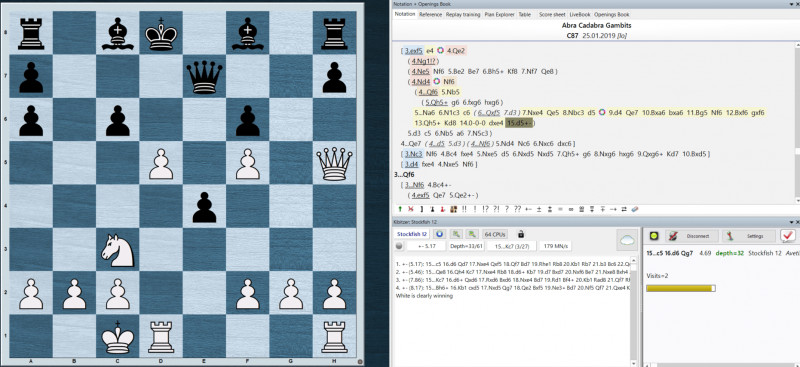Click the Stockfish 12 engine name button
This screenshot has width=800, height=367.
pos(413,234)
